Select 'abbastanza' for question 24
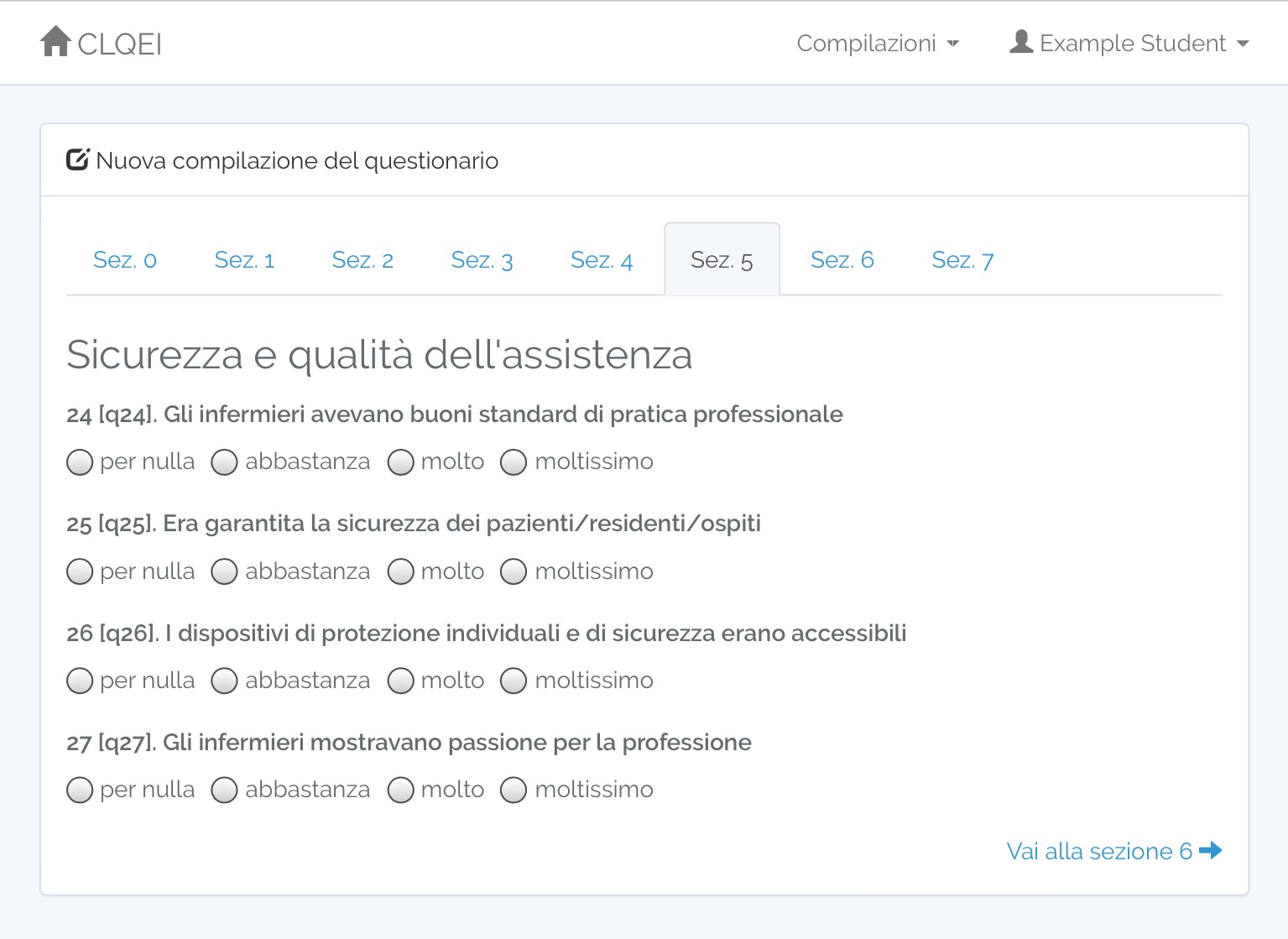Image resolution: width=1288 pixels, height=939 pixels. click(224, 462)
